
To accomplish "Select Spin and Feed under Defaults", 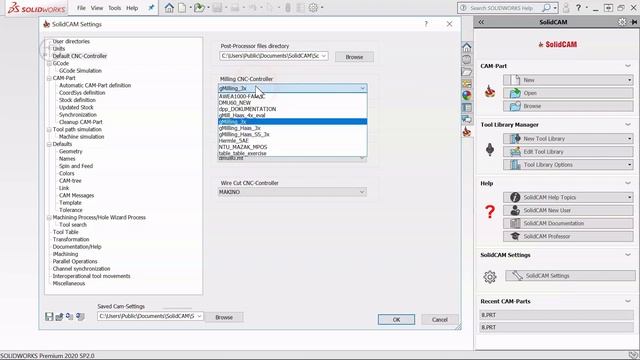I will click(x=76, y=166).
